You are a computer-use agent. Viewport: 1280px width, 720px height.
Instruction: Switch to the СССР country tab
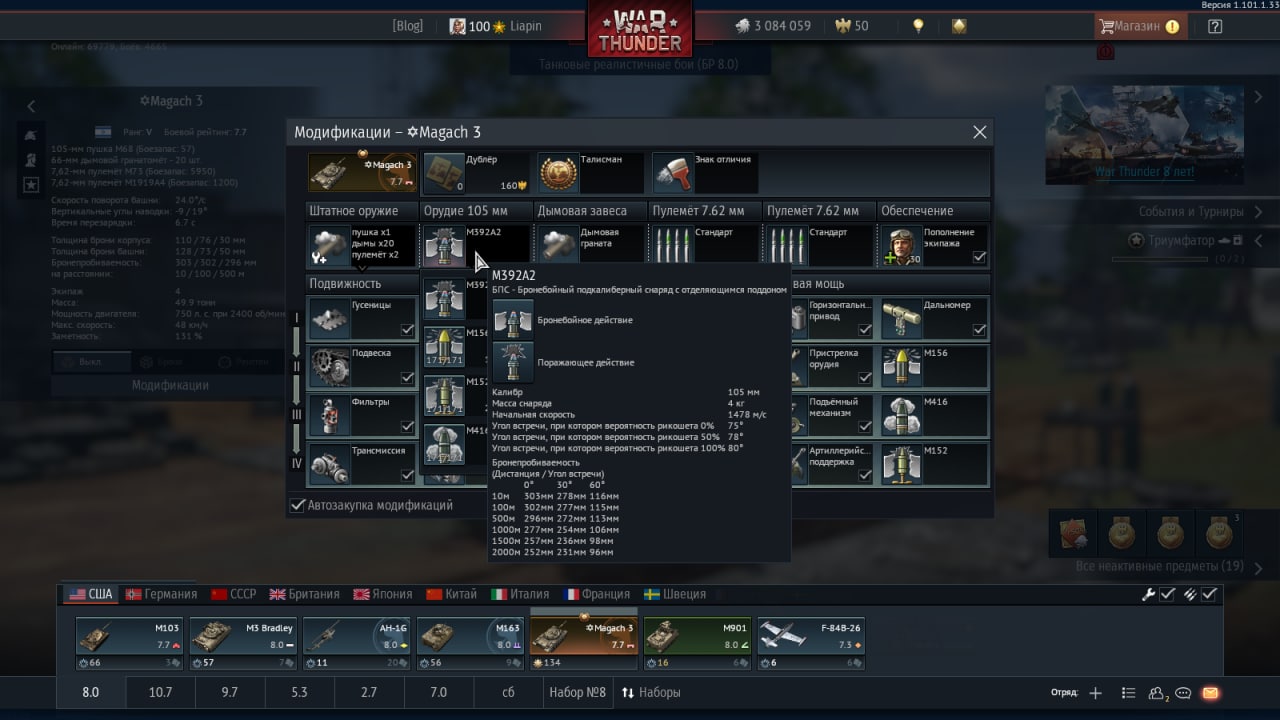coord(234,594)
